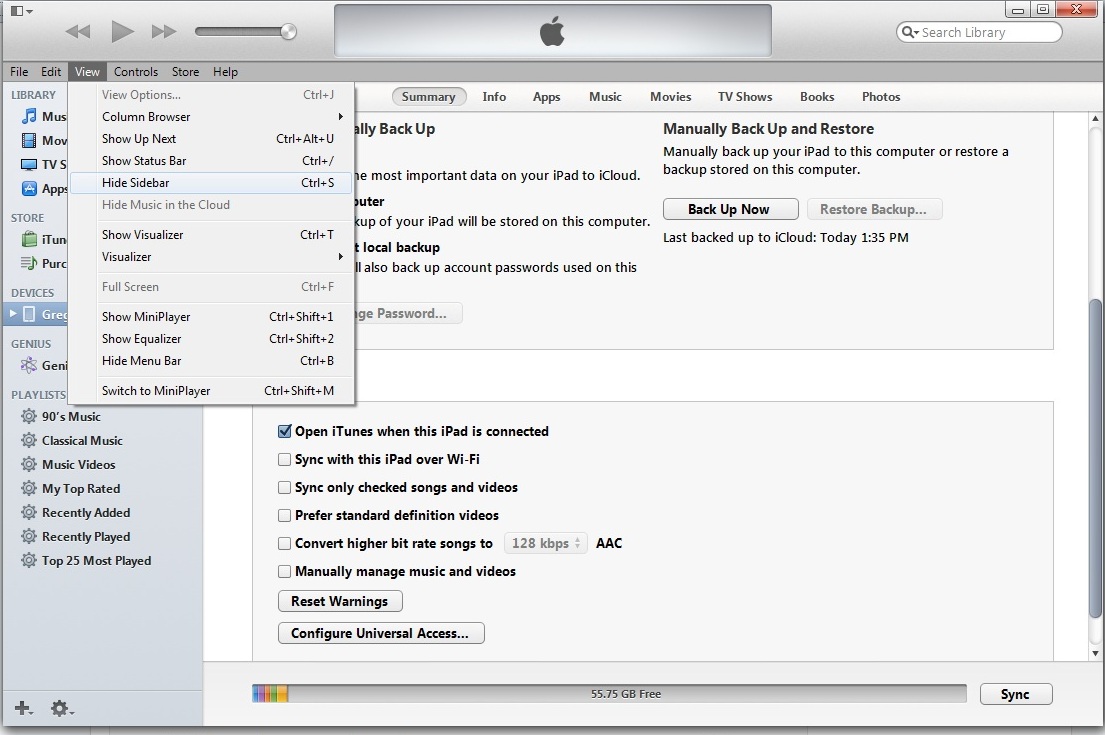1105x735 pixels.
Task: Select Show MiniPlayer menu entry
Action: click(212, 317)
